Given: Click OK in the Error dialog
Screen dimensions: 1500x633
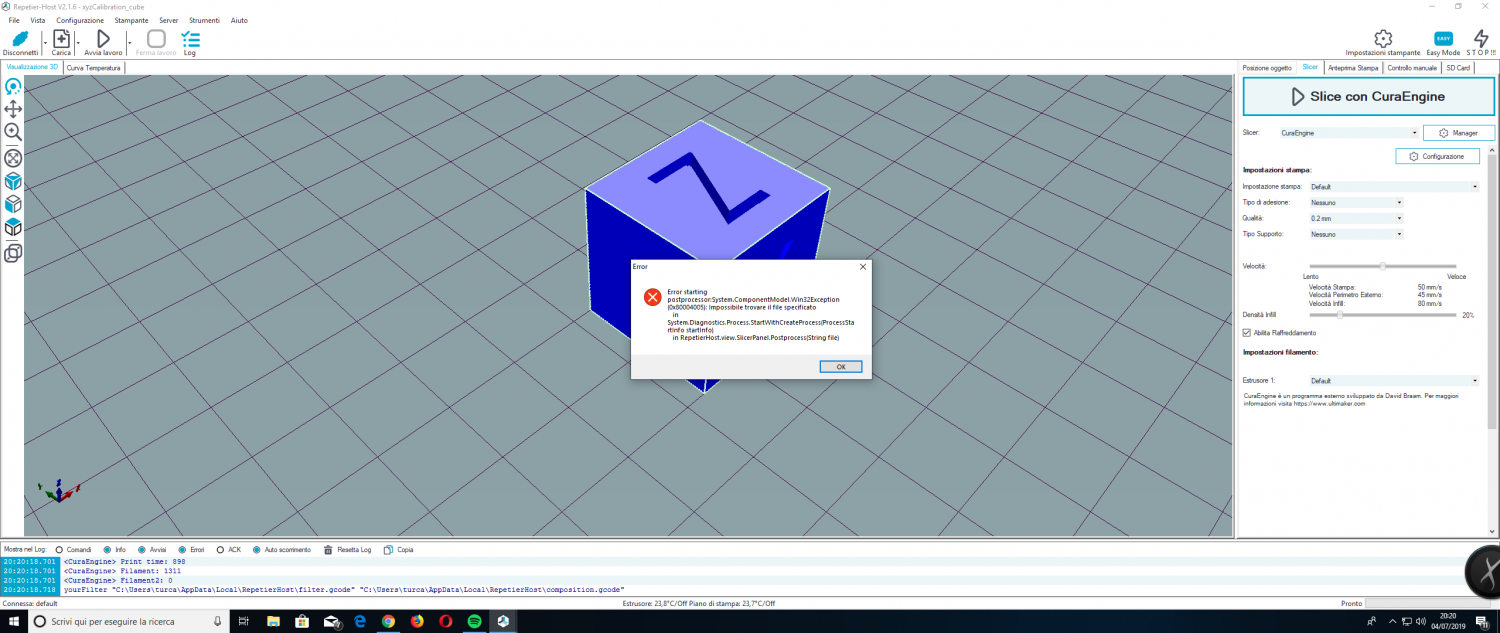Looking at the screenshot, I should [840, 367].
